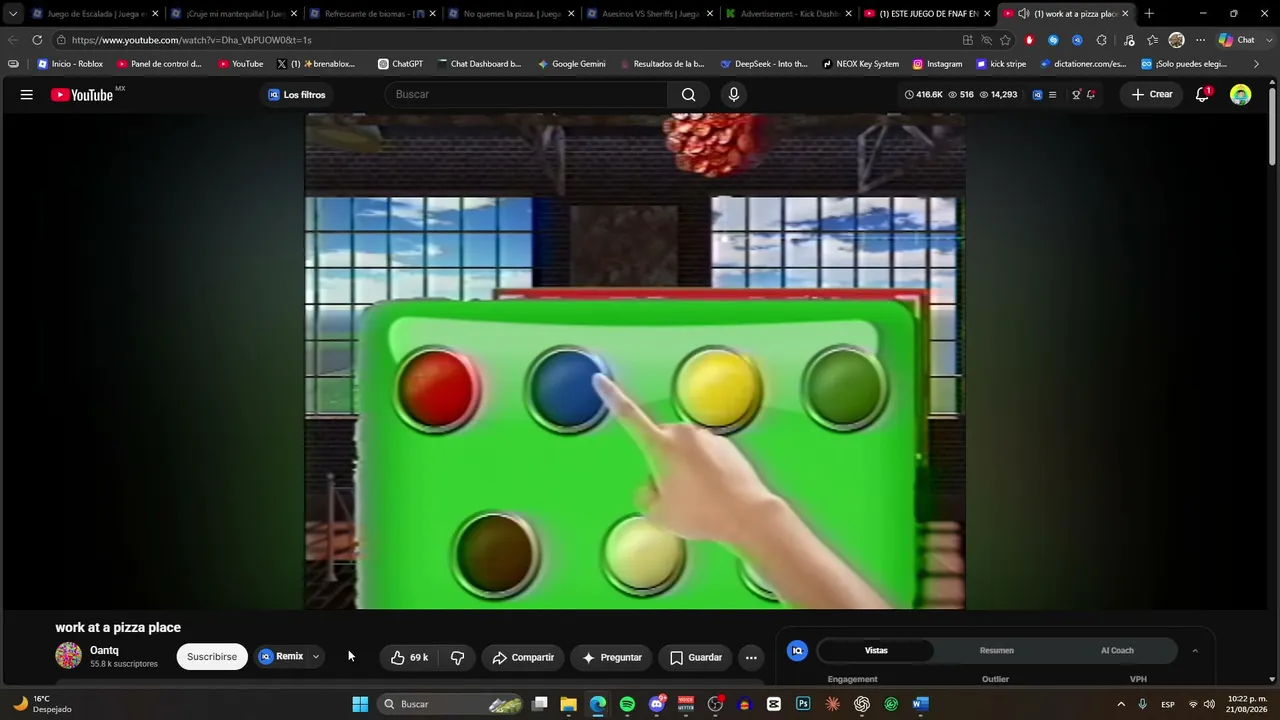Screen dimensions: 1280x720
Task: Open the media control music icon in toolbar
Action: pos(1128,40)
